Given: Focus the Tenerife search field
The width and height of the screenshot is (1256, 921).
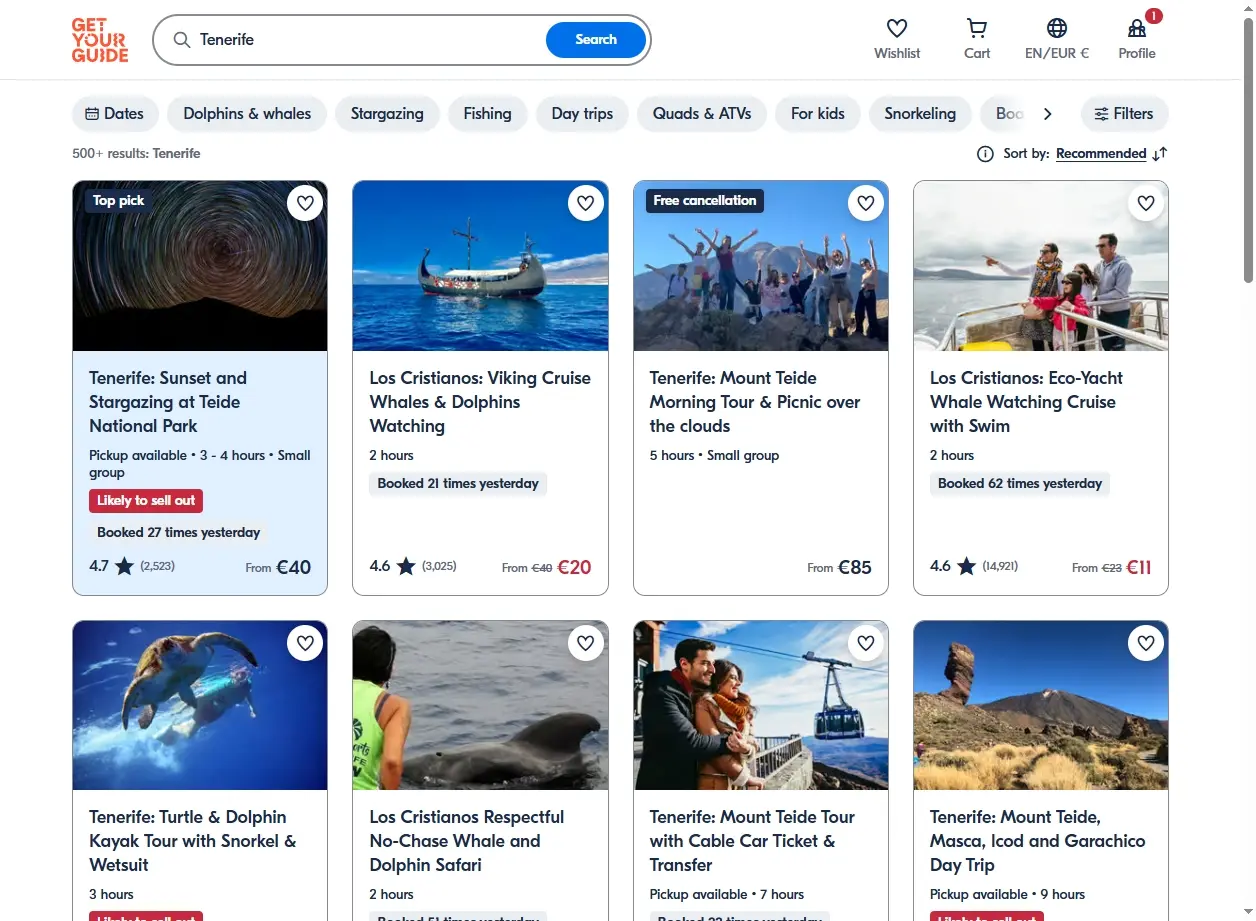Looking at the screenshot, I should coord(370,40).
